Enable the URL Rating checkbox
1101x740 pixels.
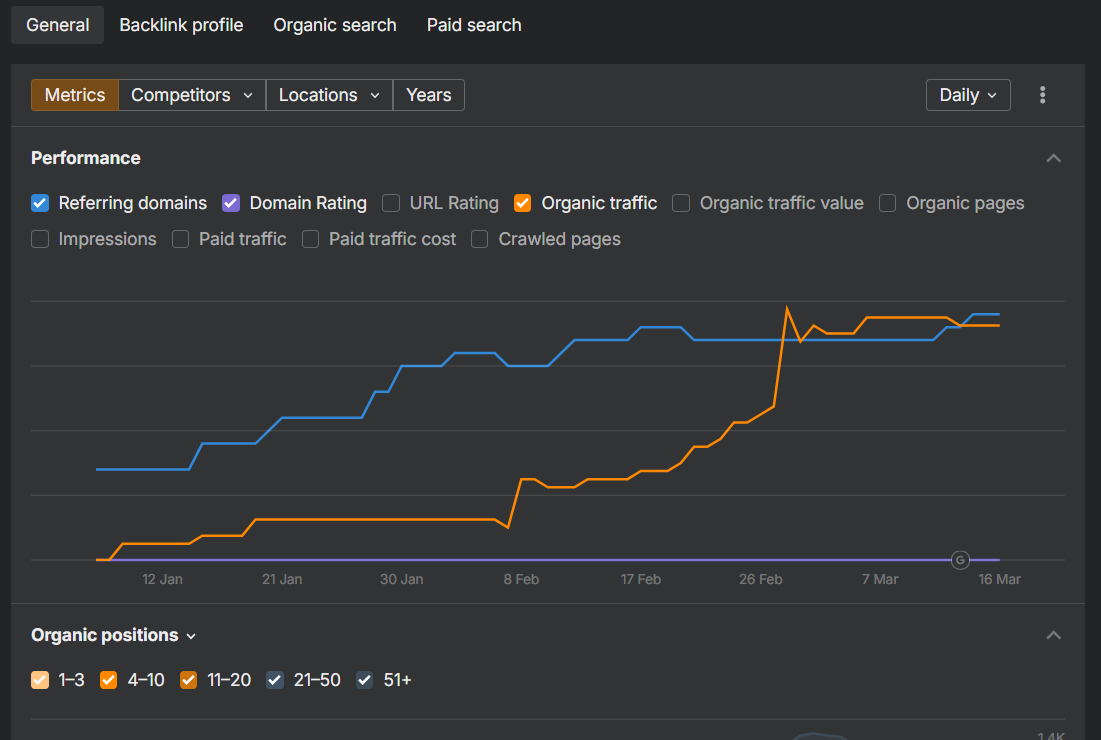pyautogui.click(x=391, y=203)
